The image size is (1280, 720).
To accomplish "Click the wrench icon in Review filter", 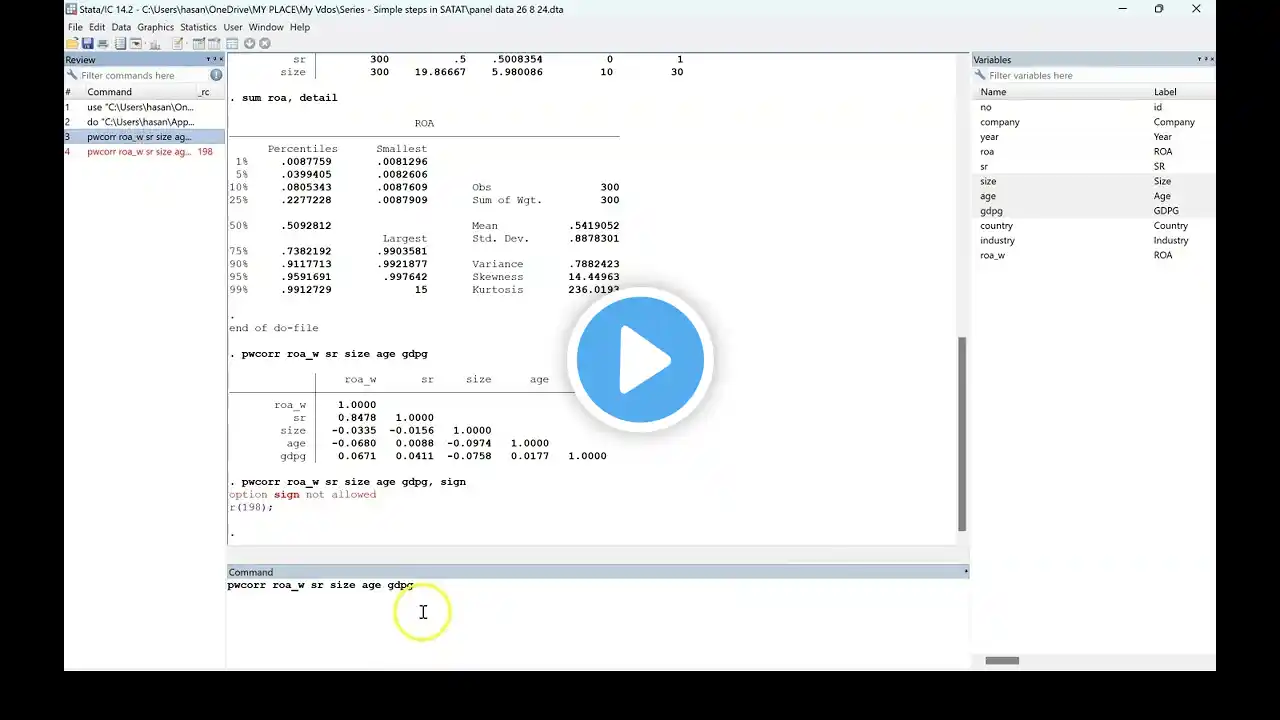I will (73, 75).
